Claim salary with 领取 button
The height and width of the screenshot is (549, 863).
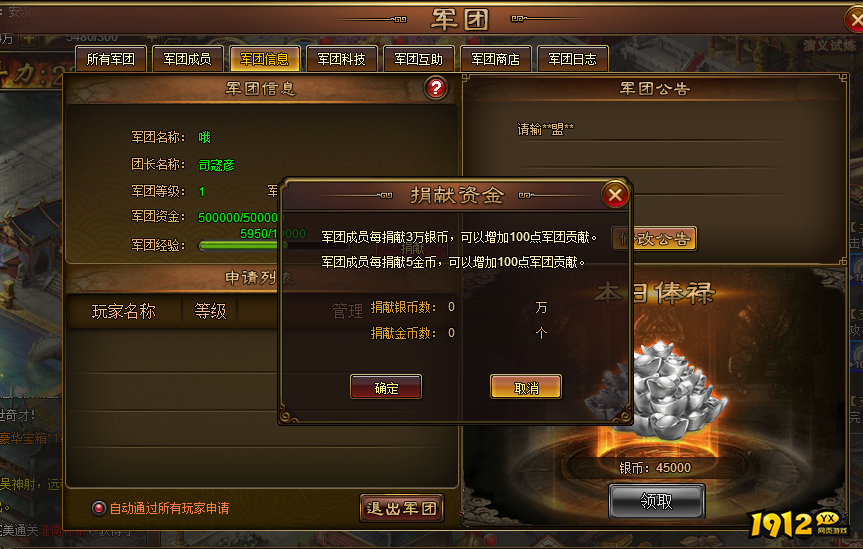point(657,501)
